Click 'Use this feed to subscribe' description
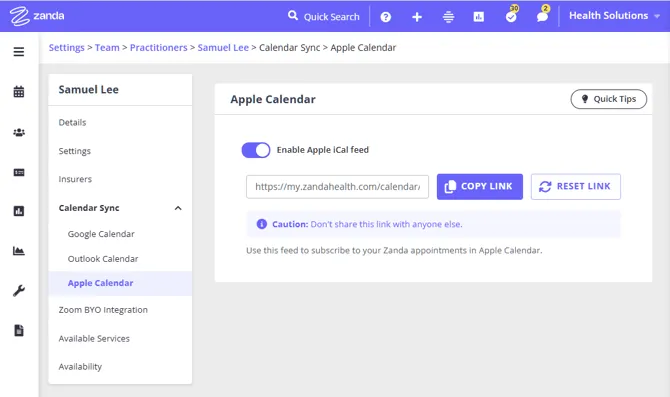The width and height of the screenshot is (670, 397). [x=394, y=250]
